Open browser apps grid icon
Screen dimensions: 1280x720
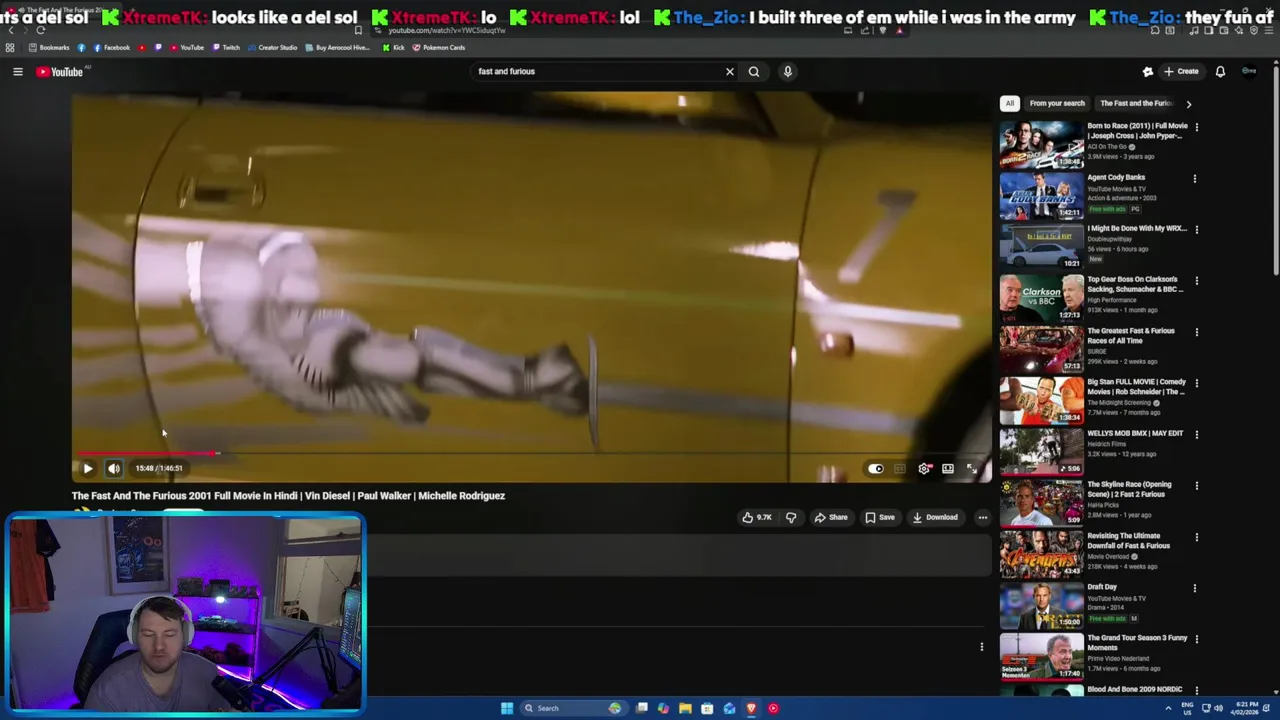(x=10, y=47)
